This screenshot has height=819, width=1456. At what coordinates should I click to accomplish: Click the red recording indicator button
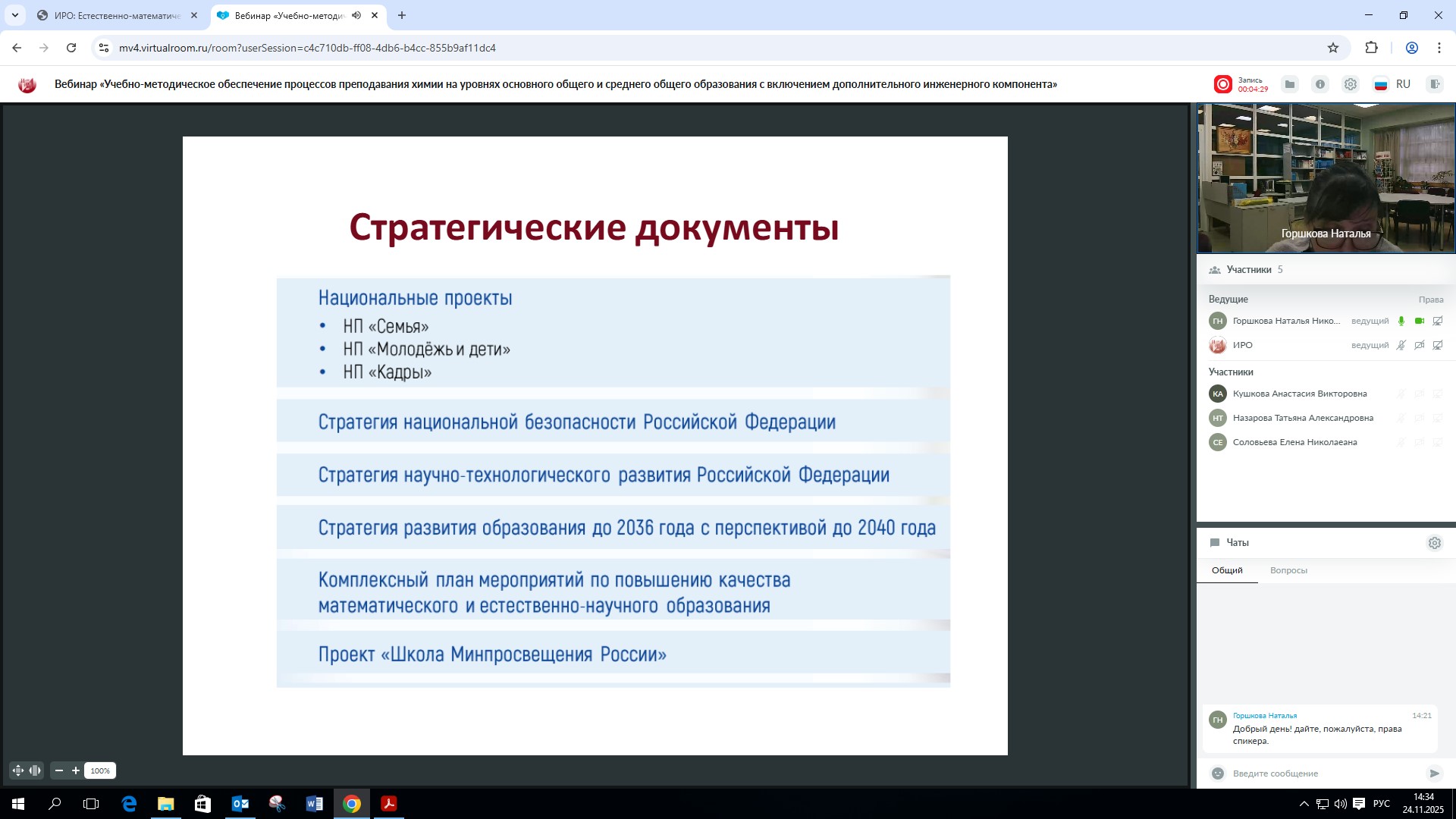pyautogui.click(x=1222, y=84)
